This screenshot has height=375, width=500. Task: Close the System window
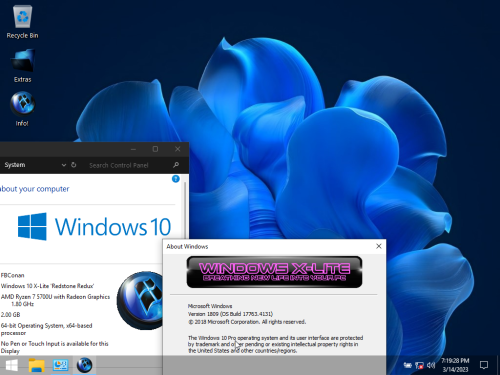[x=178, y=149]
